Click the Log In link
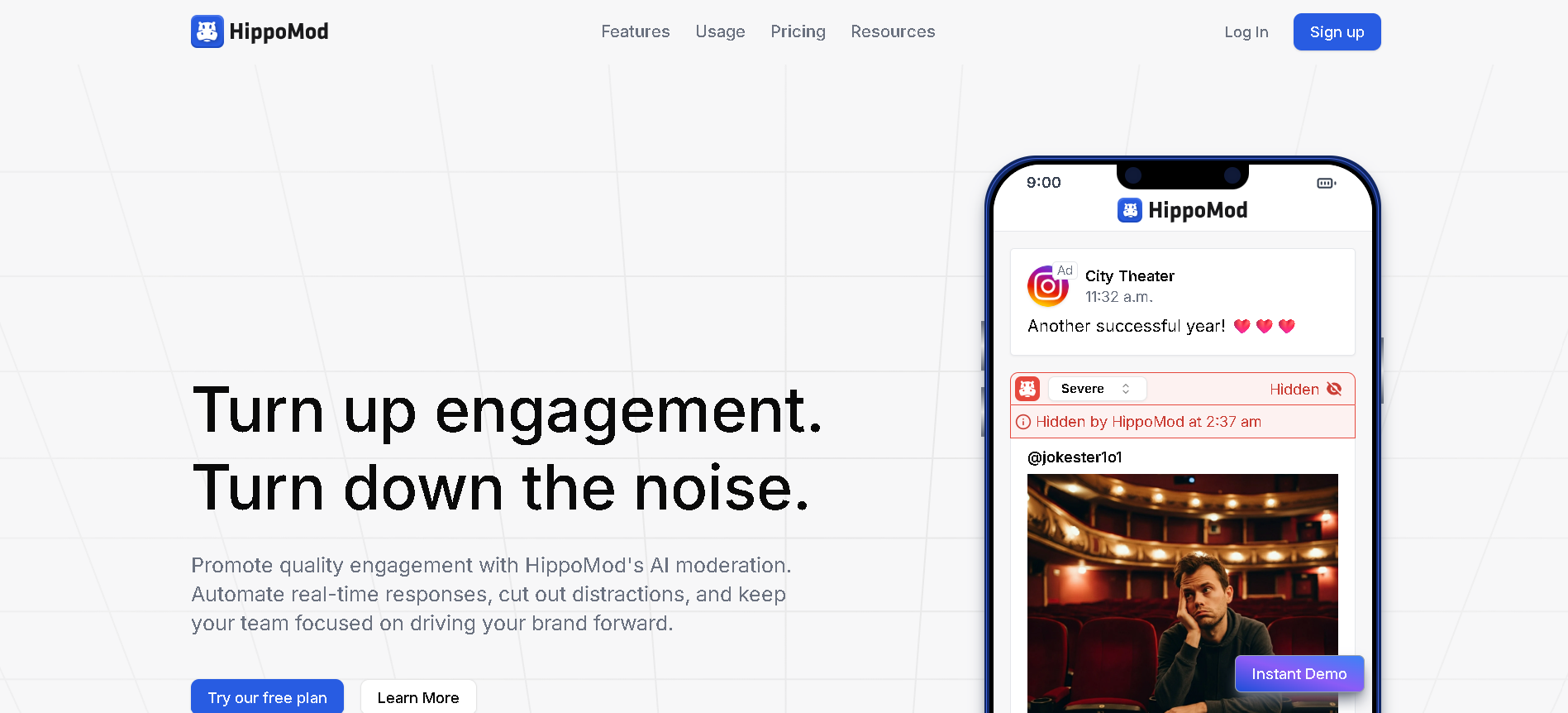The width and height of the screenshot is (1568, 713). click(x=1246, y=31)
